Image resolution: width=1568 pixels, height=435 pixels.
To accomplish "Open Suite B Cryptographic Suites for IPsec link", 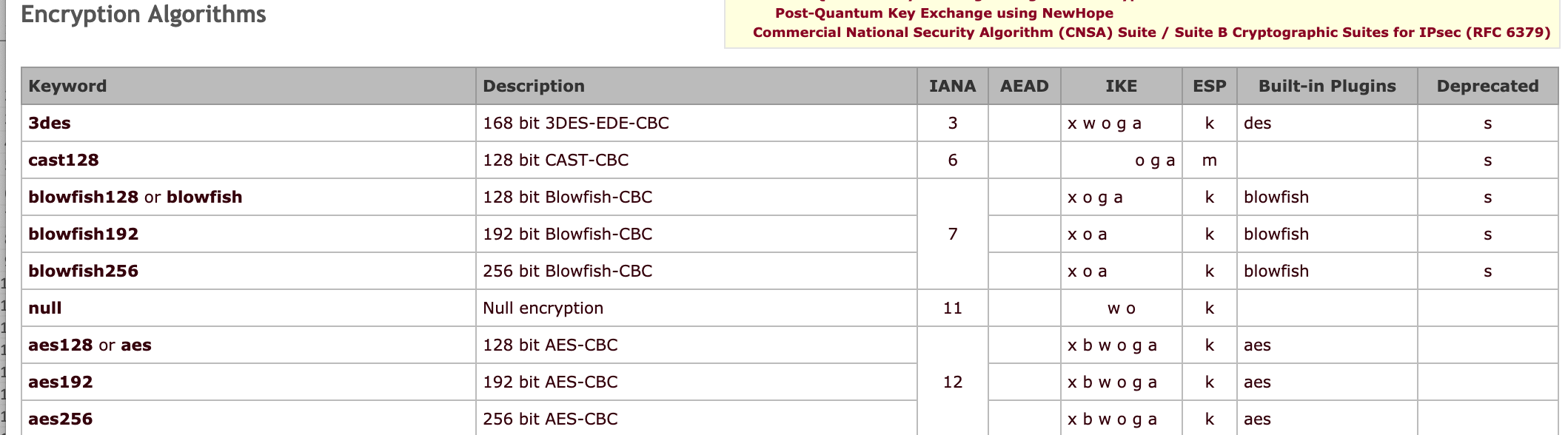I will pos(1362,33).
